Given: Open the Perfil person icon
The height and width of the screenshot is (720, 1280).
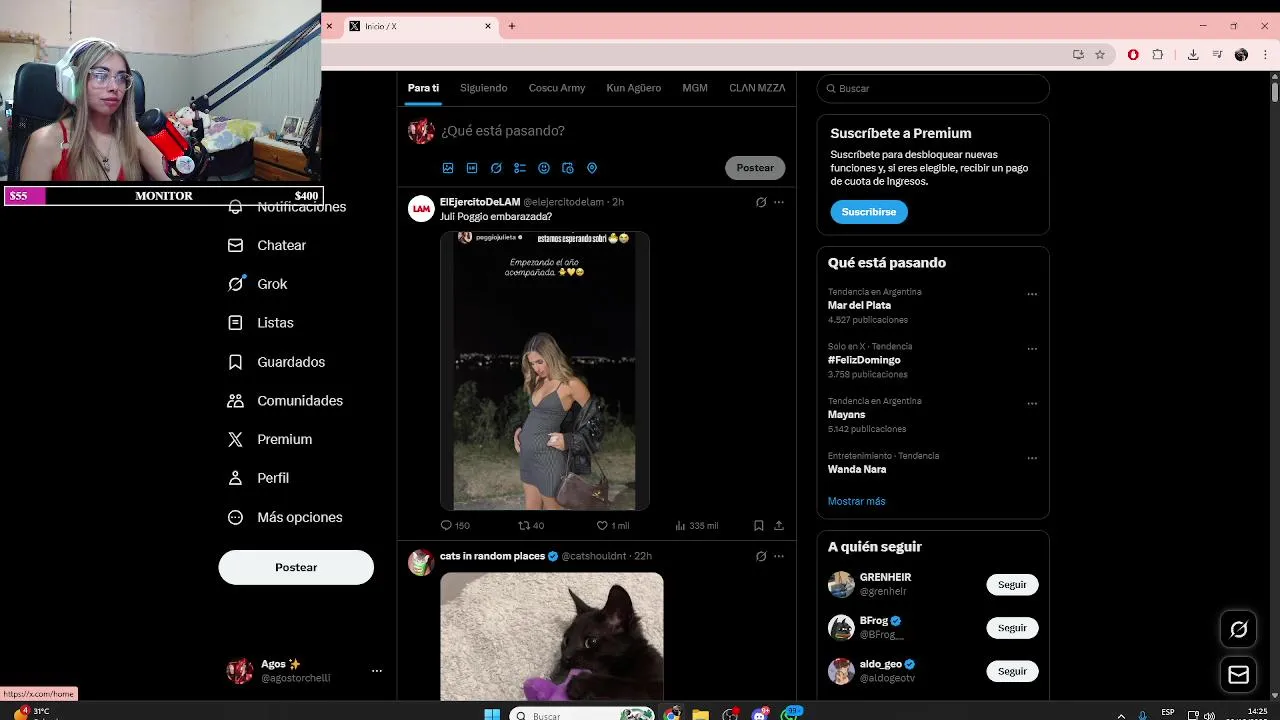Looking at the screenshot, I should pos(235,478).
